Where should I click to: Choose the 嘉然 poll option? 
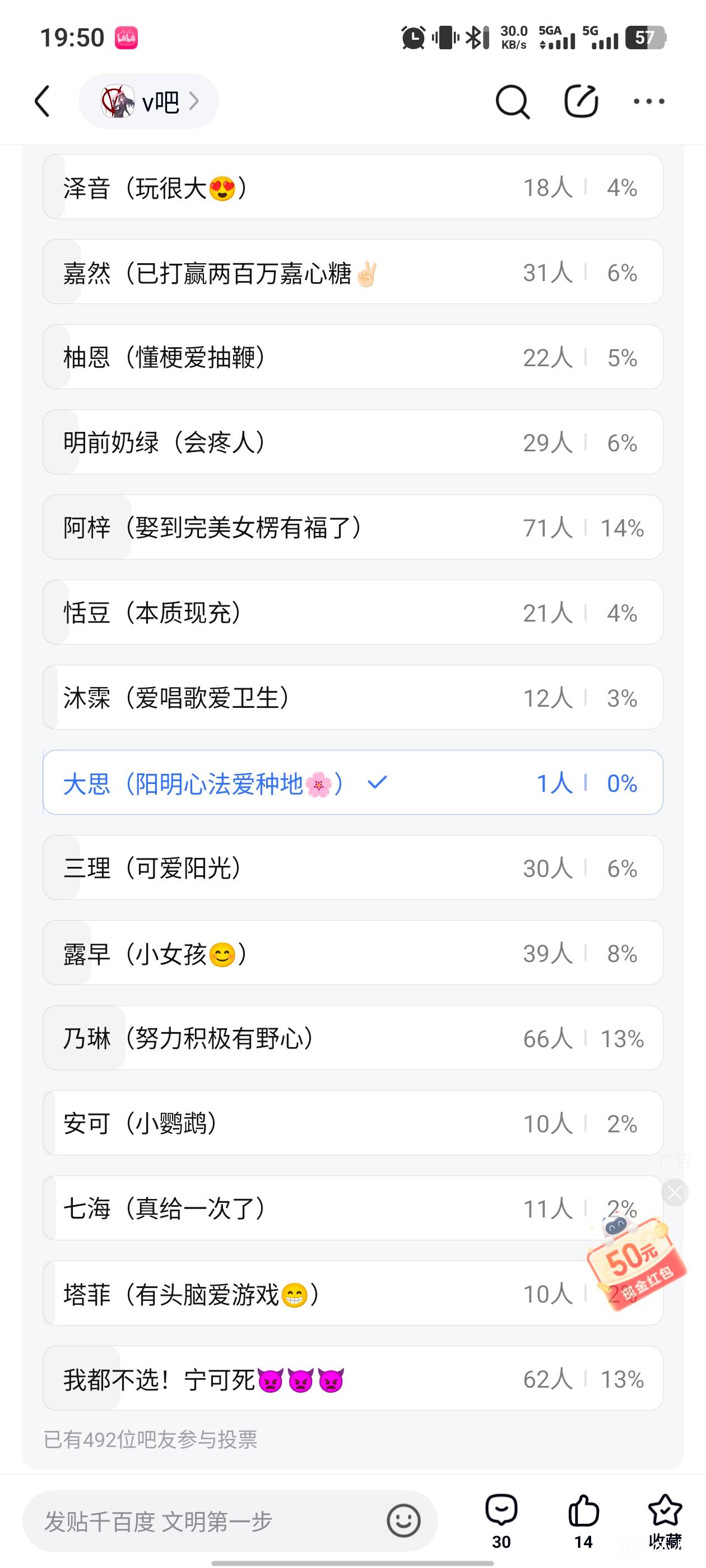tap(352, 272)
